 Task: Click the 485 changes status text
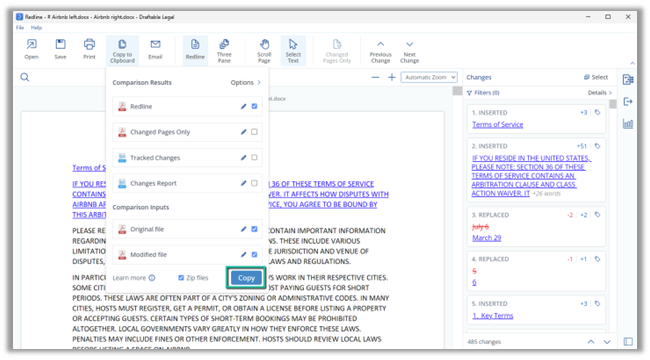[x=484, y=342]
